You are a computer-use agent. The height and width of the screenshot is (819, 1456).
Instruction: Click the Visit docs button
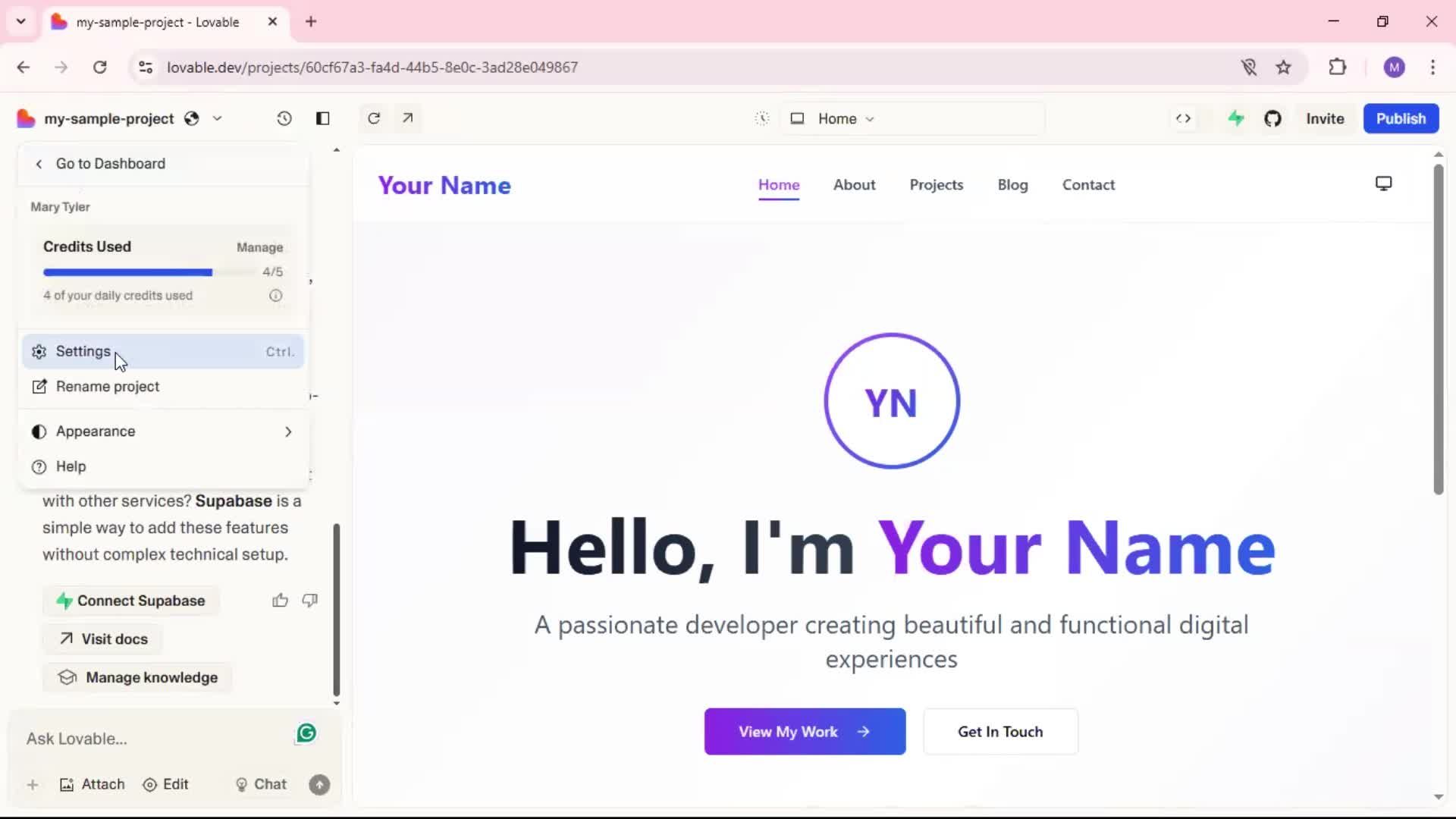pos(103,639)
